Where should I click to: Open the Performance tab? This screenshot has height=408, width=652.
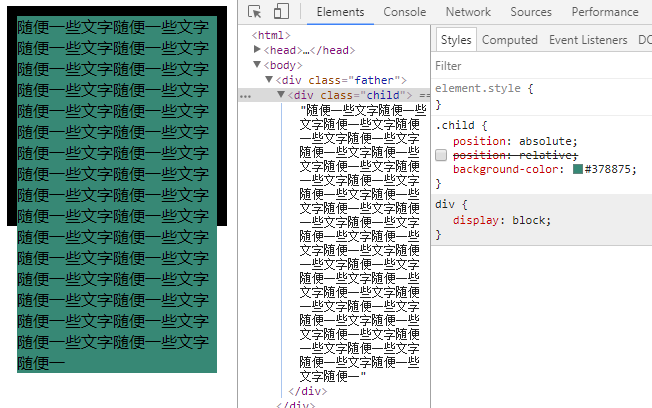[604, 12]
